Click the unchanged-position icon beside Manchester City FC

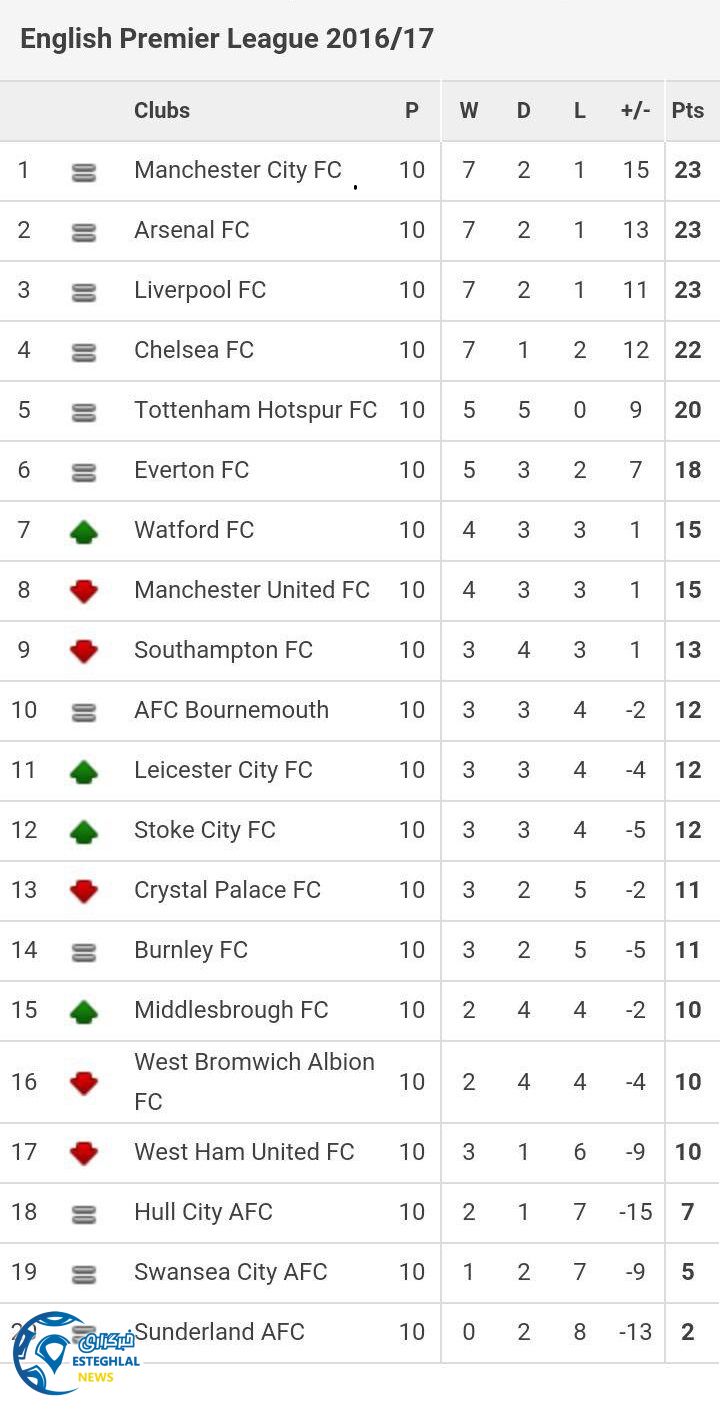pos(84,172)
